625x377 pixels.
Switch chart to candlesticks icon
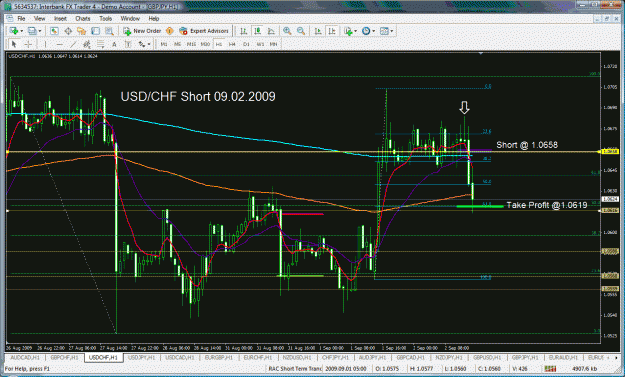(x=257, y=31)
